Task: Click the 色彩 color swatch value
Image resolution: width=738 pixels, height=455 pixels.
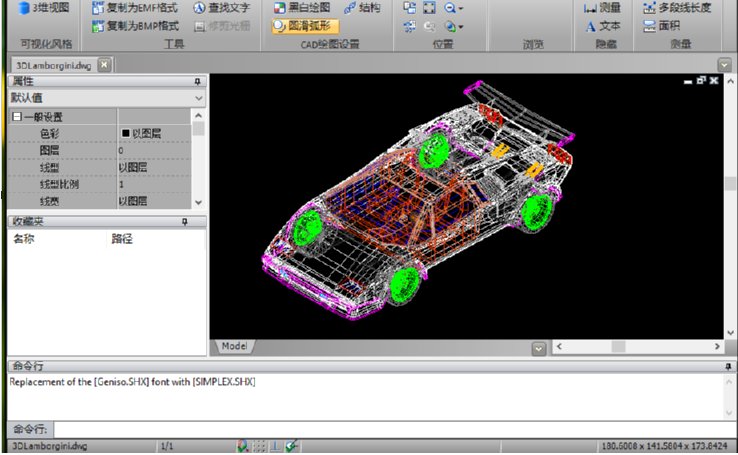Action: coord(126,133)
